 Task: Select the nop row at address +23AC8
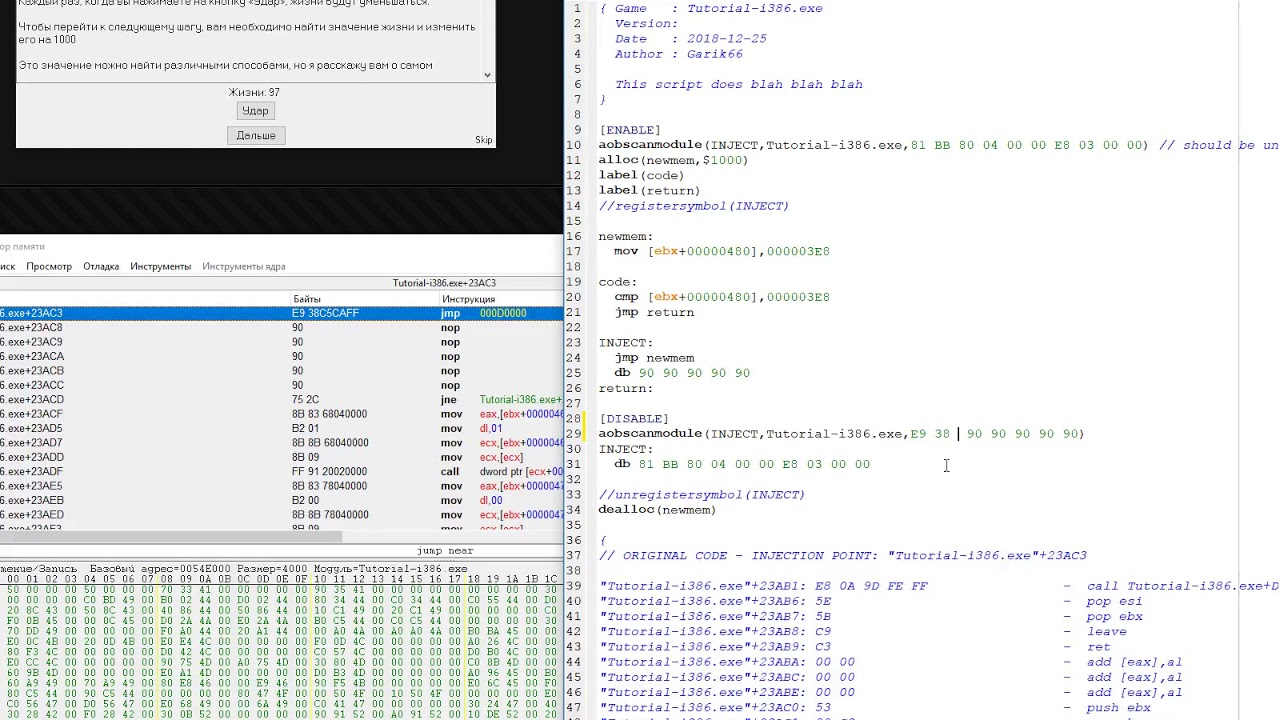(x=281, y=328)
